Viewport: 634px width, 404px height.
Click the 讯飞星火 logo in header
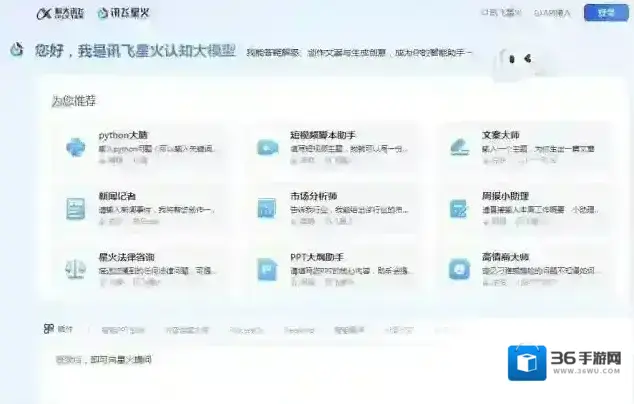(x=123, y=13)
